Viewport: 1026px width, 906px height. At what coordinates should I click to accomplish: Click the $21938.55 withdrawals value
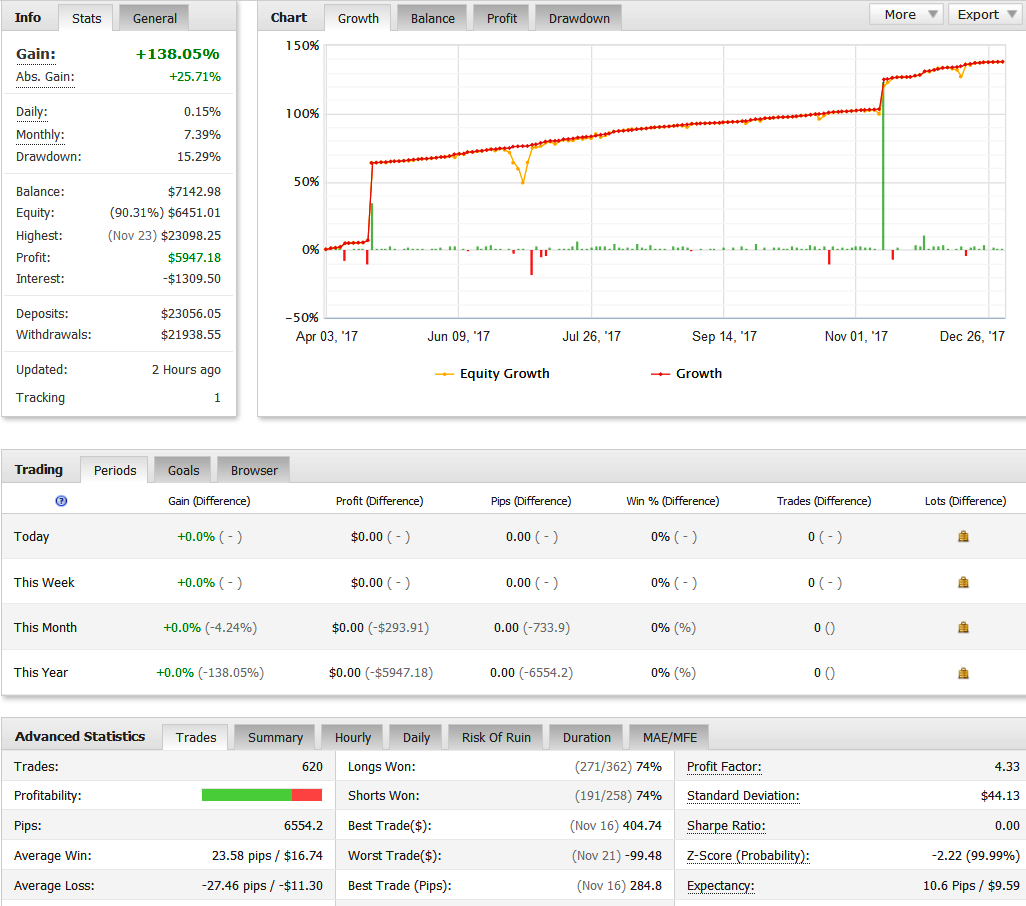click(x=191, y=335)
